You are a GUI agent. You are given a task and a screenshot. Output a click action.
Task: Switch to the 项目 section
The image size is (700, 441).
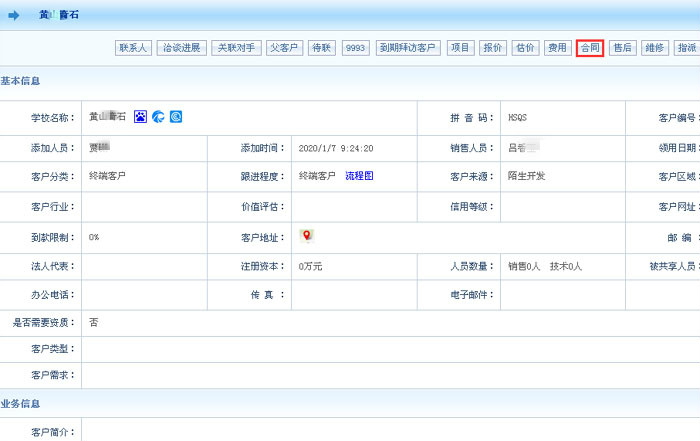[460, 48]
